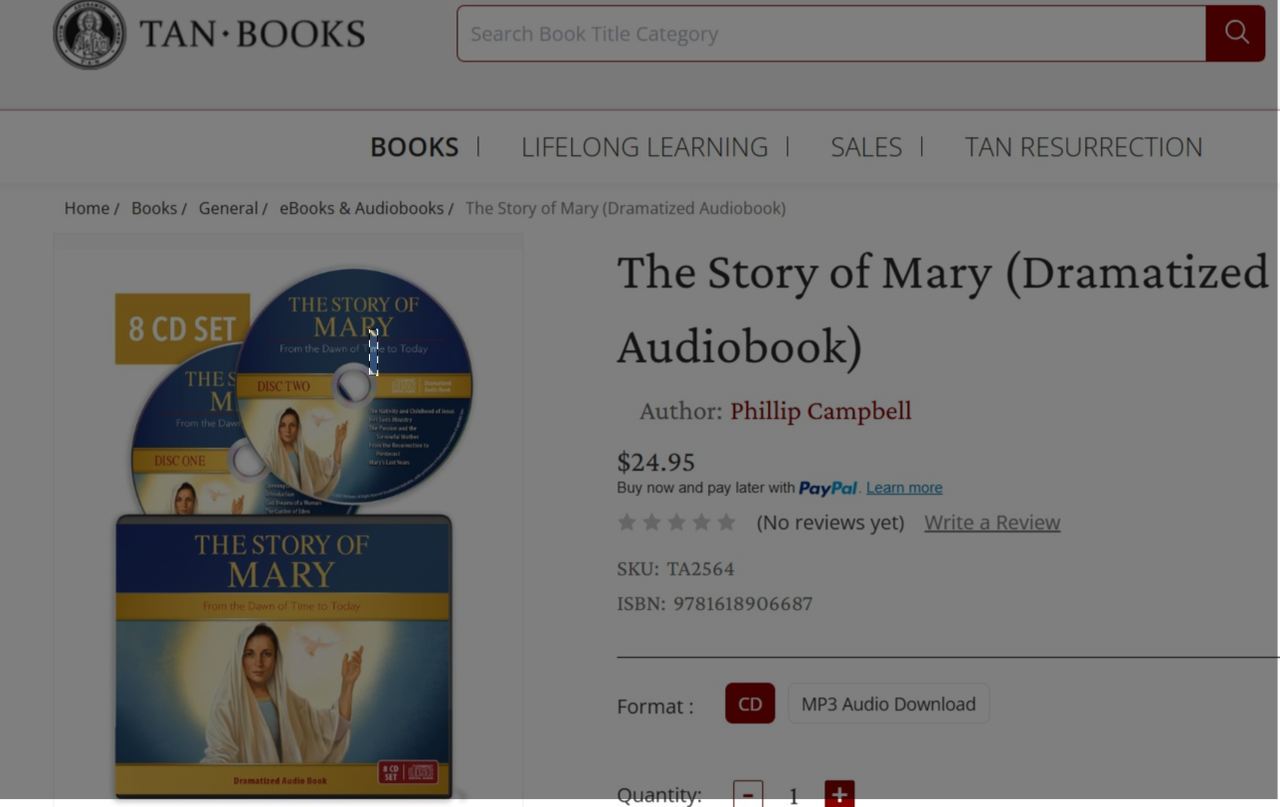
Task: Go to Home breadcrumb
Action: tap(87, 208)
